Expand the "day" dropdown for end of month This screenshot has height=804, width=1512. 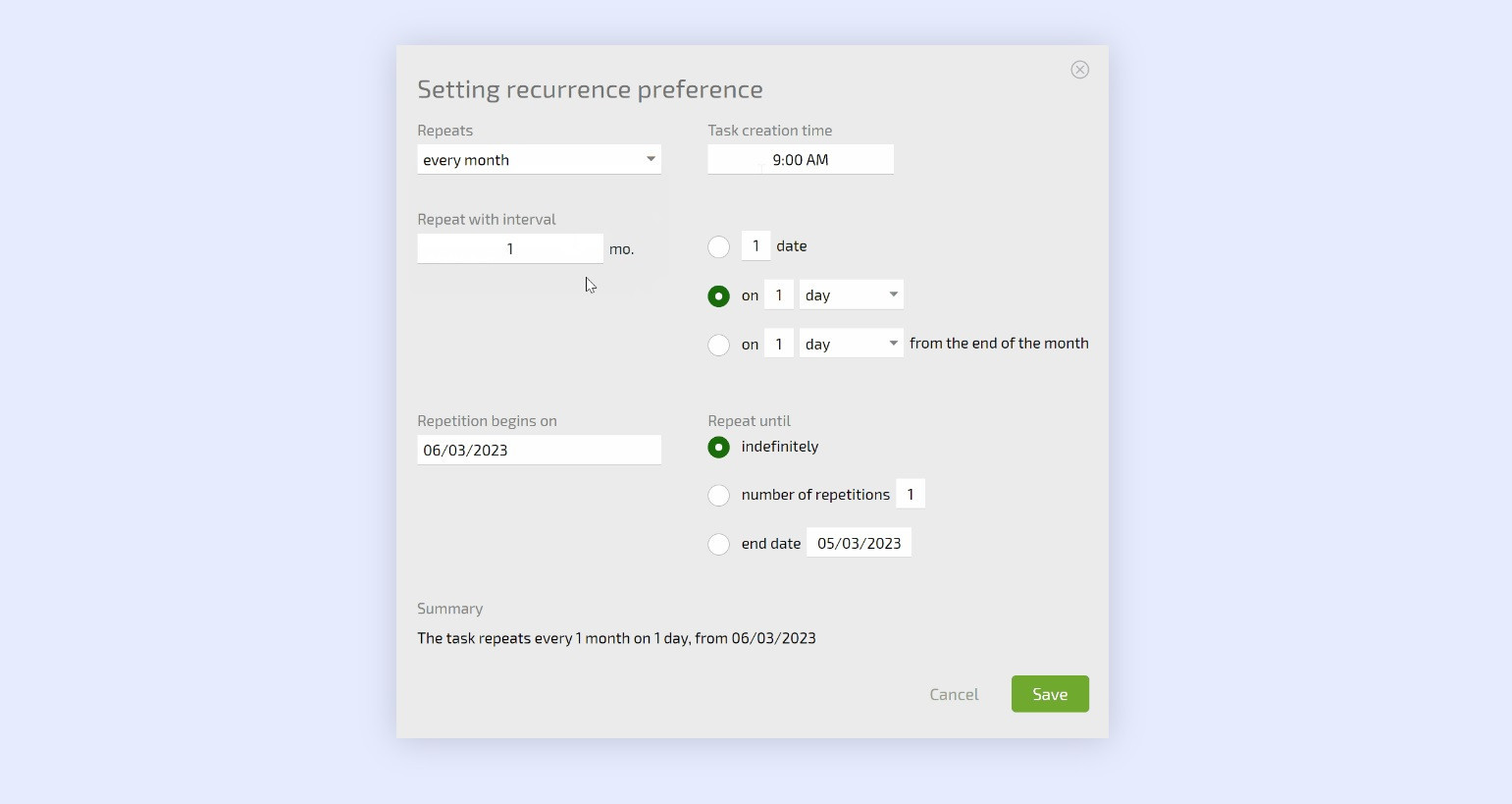click(851, 345)
